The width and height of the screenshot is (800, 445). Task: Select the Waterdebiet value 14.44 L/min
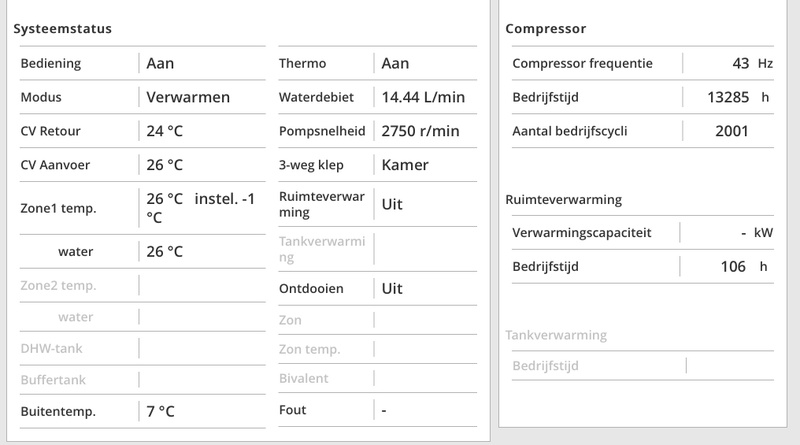pyautogui.click(x=421, y=97)
